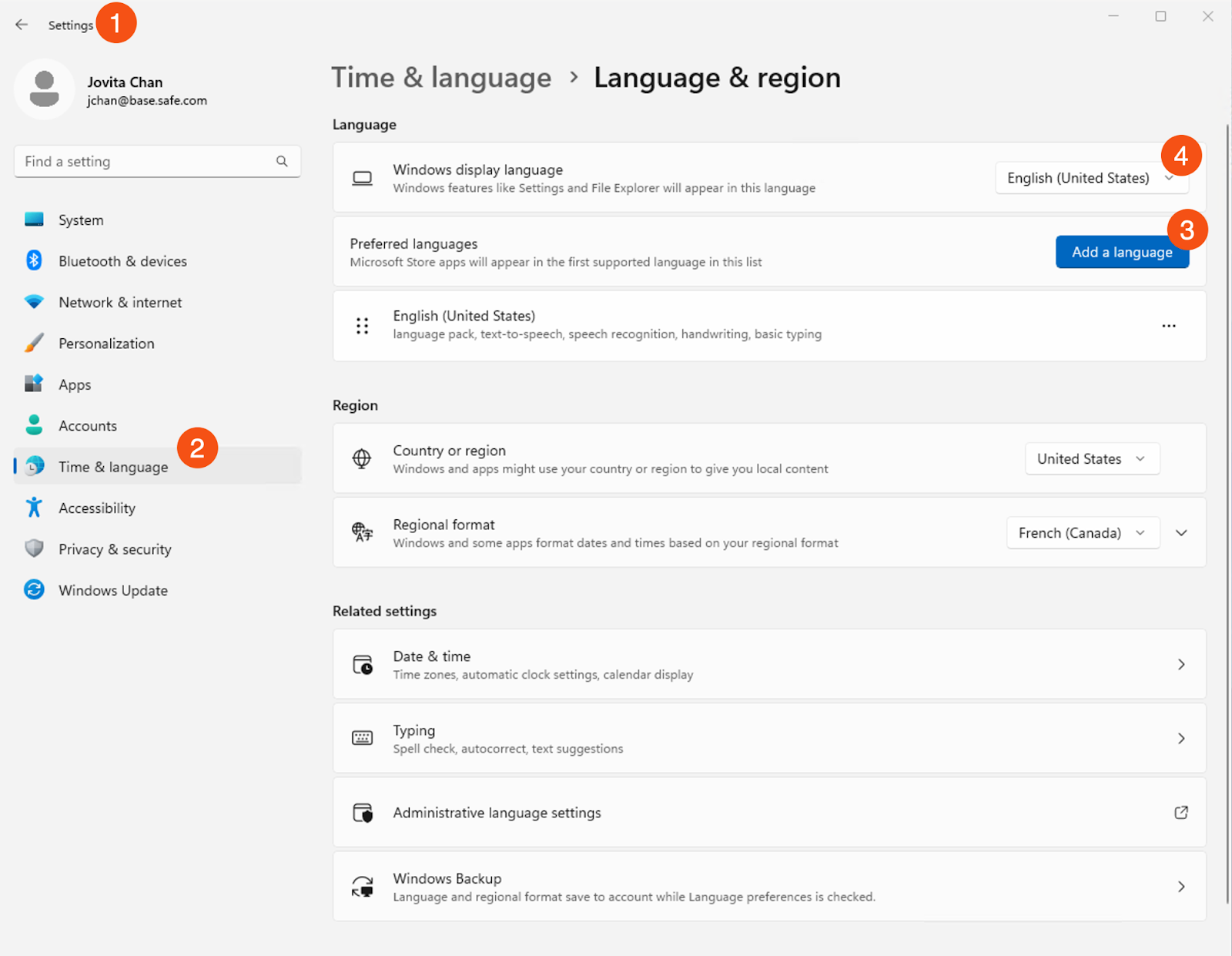The height and width of the screenshot is (956, 1232).
Task: Close the Settings window
Action: [x=1207, y=16]
